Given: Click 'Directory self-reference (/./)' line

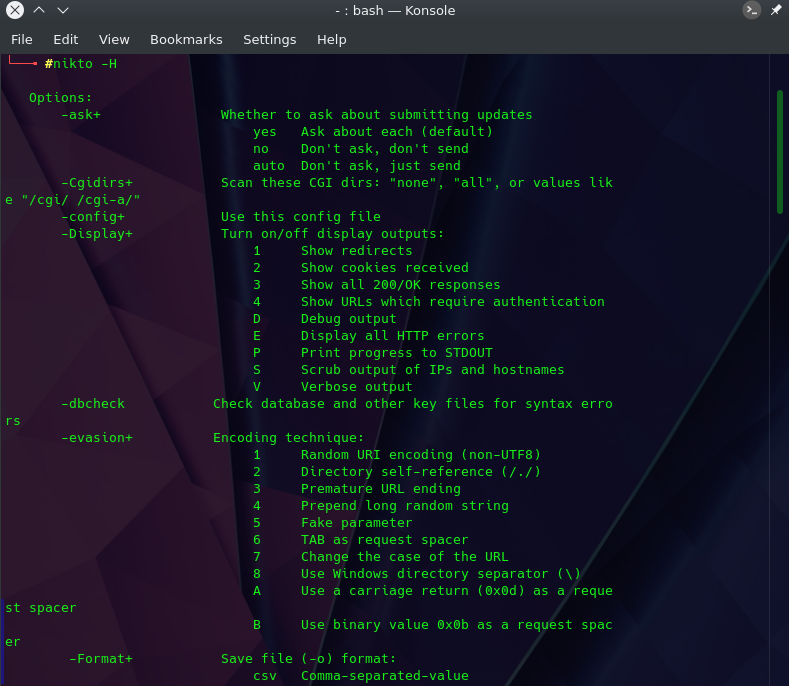Looking at the screenshot, I should pyautogui.click(x=421, y=472).
